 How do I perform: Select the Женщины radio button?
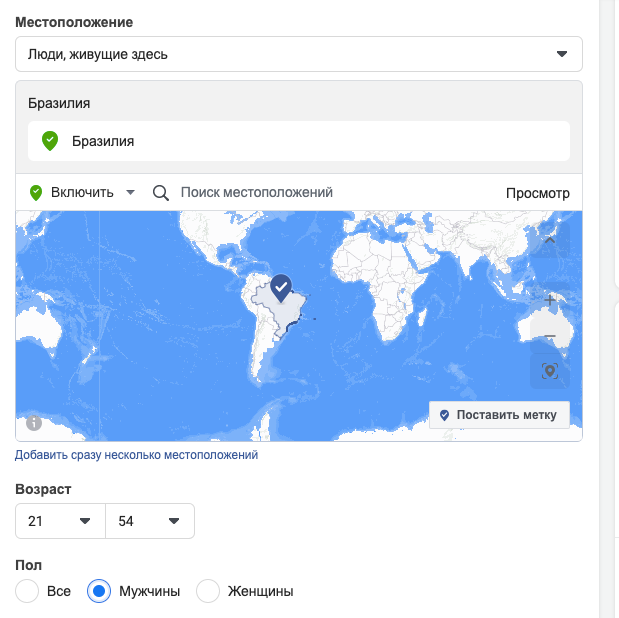208,591
